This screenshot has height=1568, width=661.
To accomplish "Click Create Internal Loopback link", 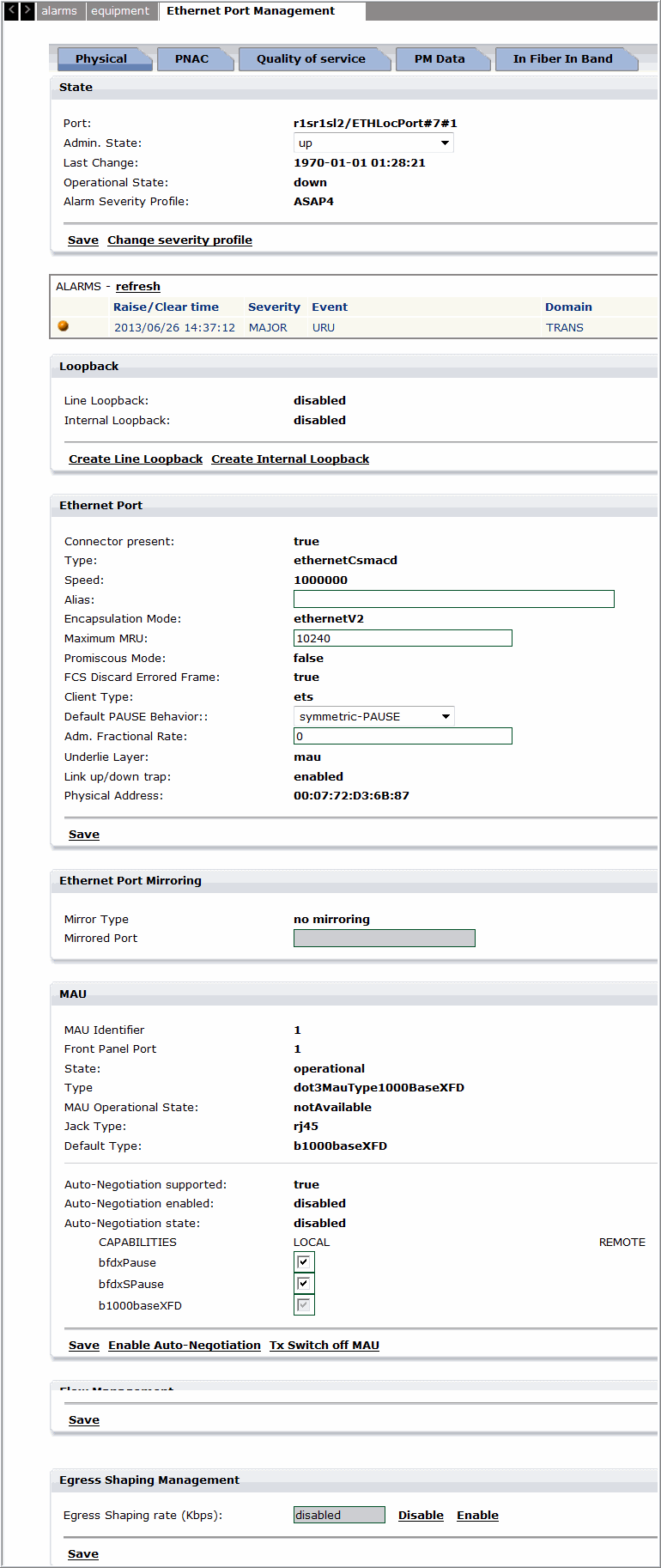I will [x=290, y=459].
